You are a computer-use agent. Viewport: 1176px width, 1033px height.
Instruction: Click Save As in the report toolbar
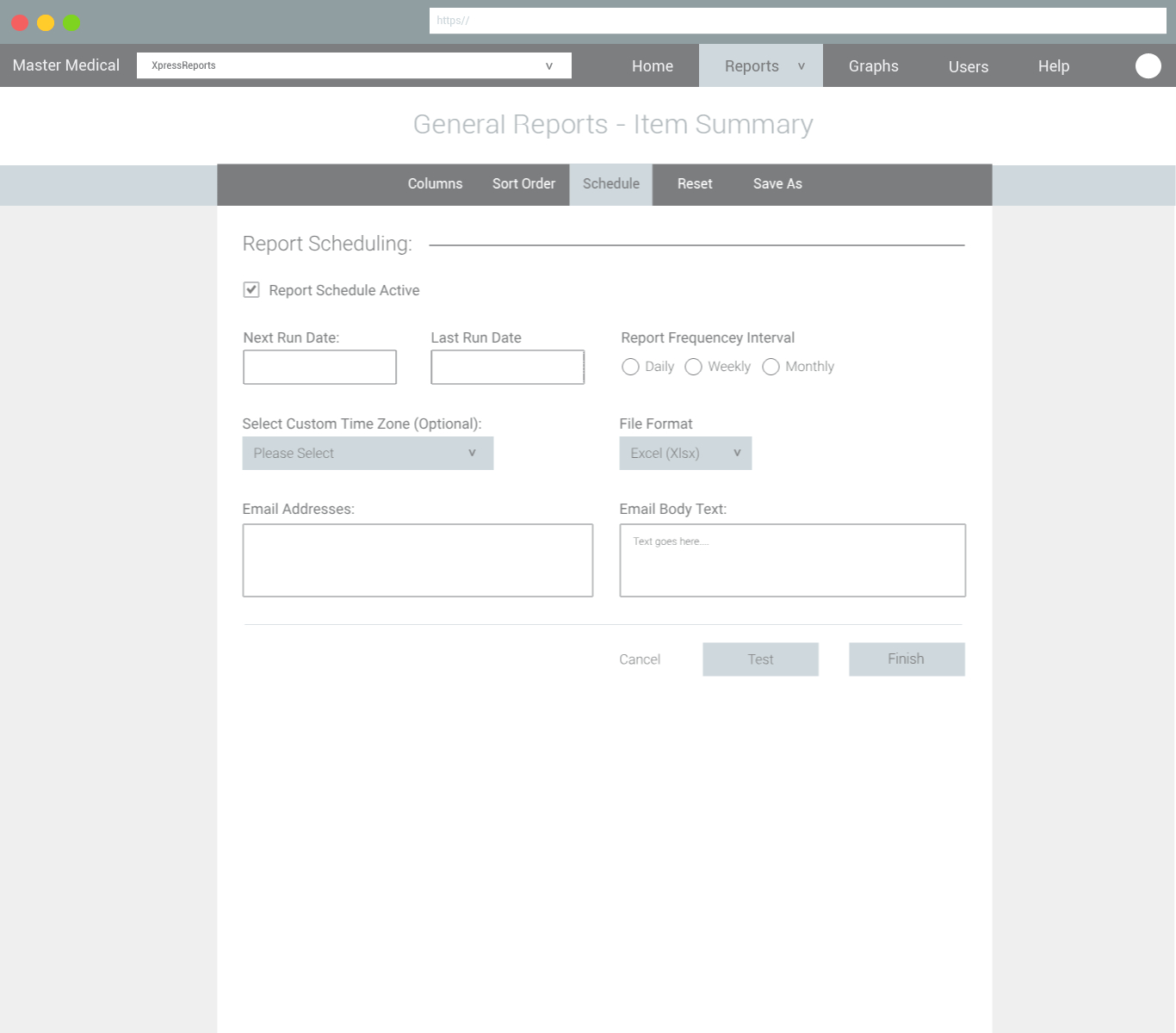[777, 183]
